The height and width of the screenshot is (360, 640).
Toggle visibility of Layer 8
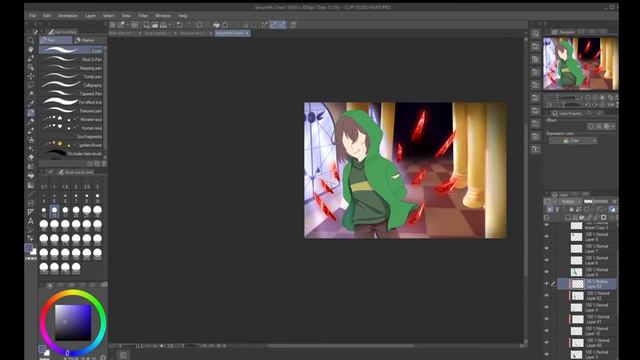click(547, 237)
